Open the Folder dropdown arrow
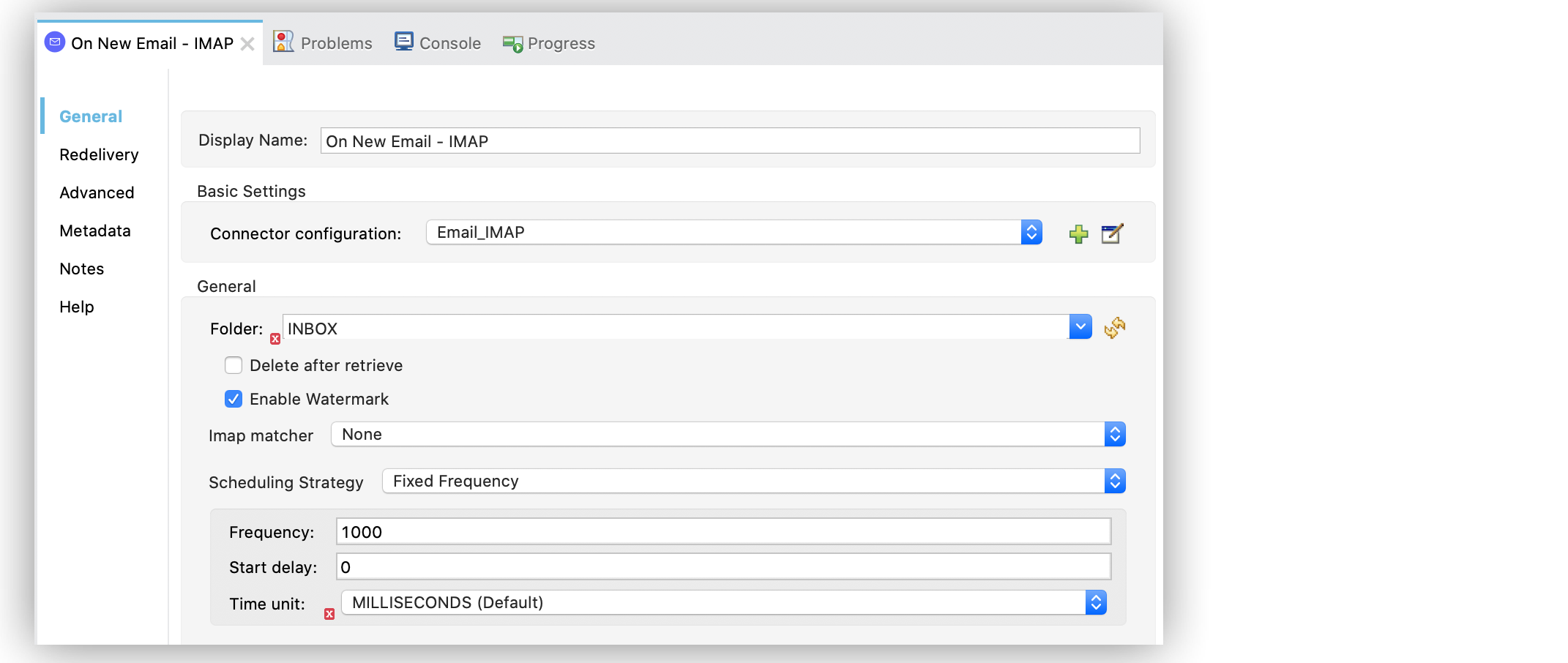This screenshot has width=1568, height=663. pos(1080,326)
